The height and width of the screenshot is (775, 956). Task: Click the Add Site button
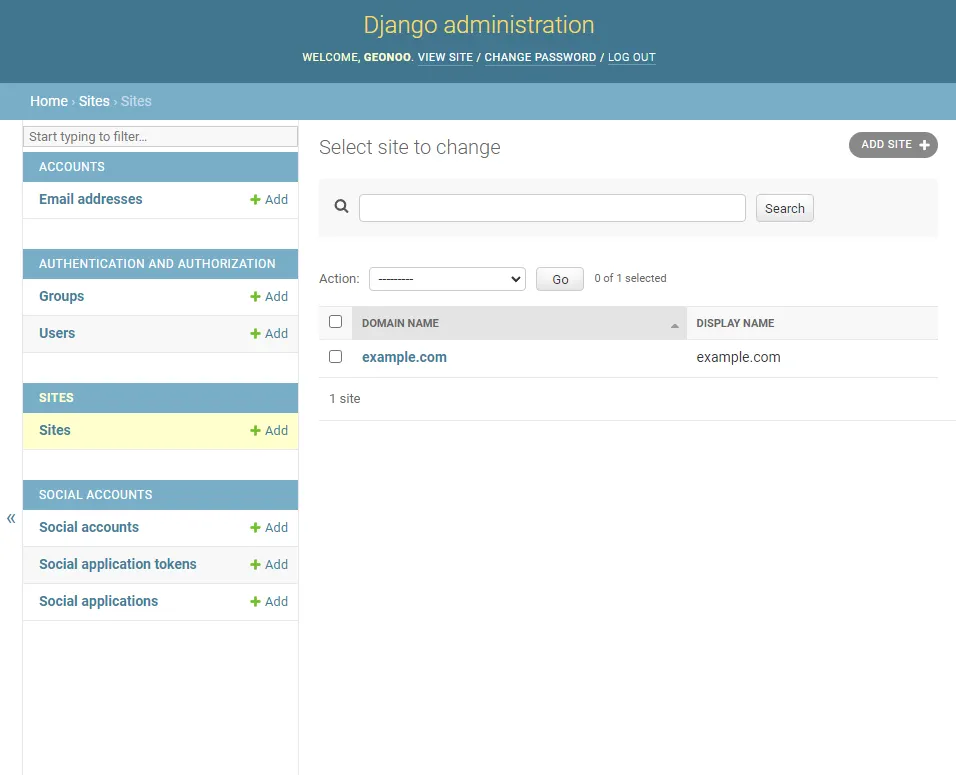[893, 145]
